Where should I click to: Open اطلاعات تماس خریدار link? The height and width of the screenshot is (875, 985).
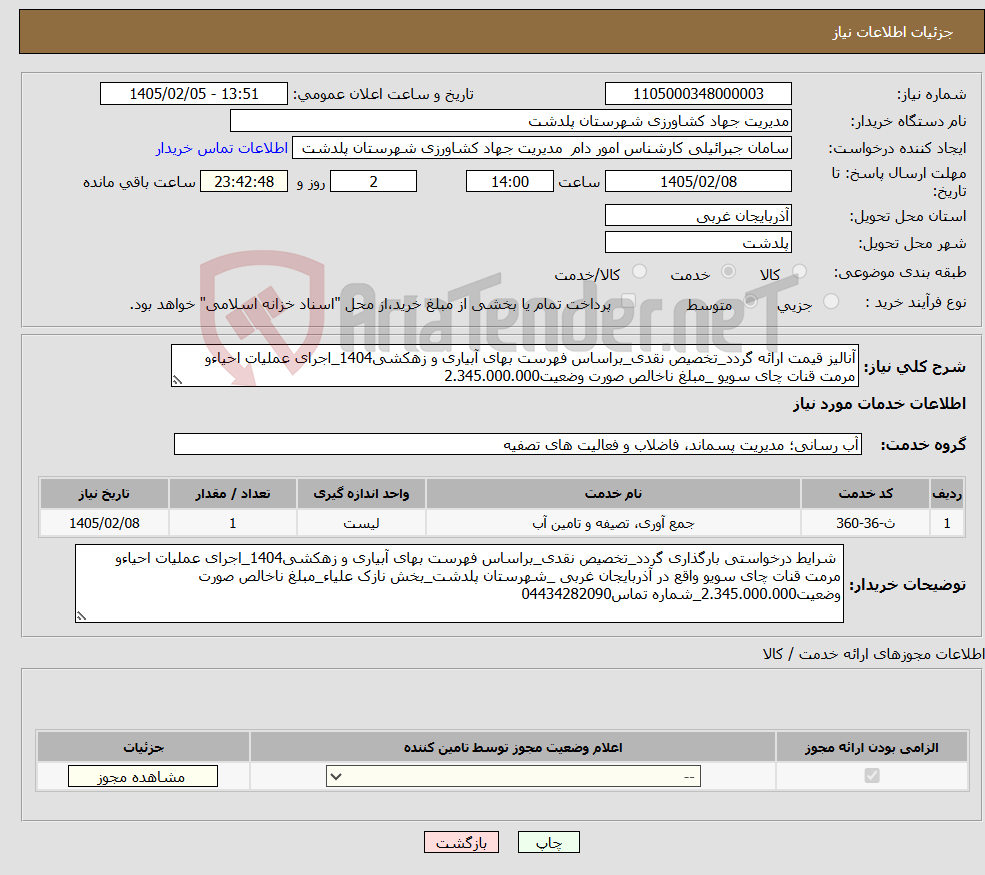(x=222, y=148)
